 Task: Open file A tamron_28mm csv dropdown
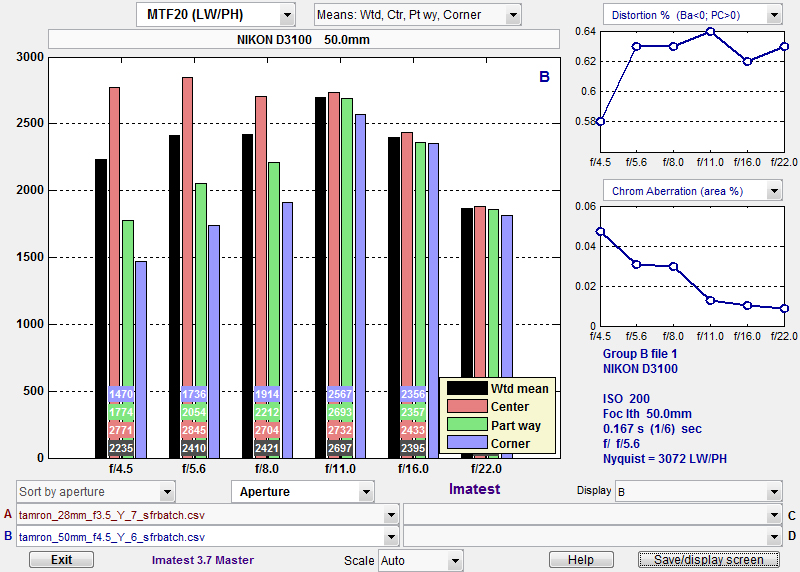pyautogui.click(x=207, y=515)
